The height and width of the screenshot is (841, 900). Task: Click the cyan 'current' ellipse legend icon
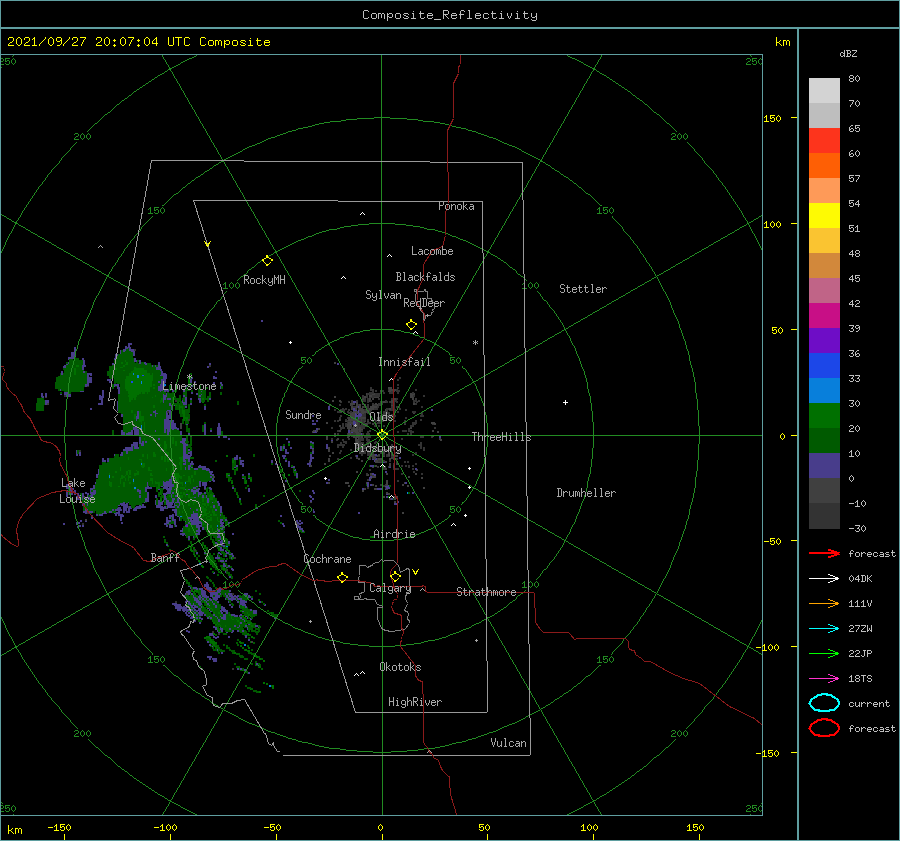coord(824,703)
